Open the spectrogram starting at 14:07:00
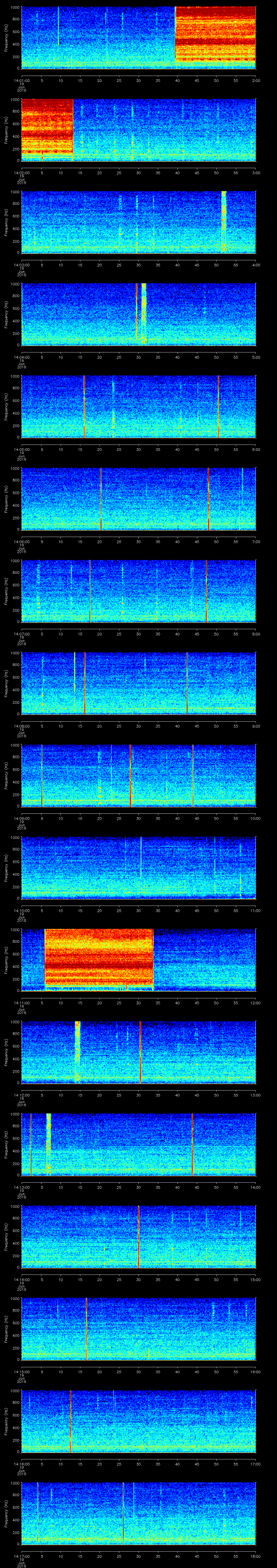The image size is (277, 1568). pos(138,591)
